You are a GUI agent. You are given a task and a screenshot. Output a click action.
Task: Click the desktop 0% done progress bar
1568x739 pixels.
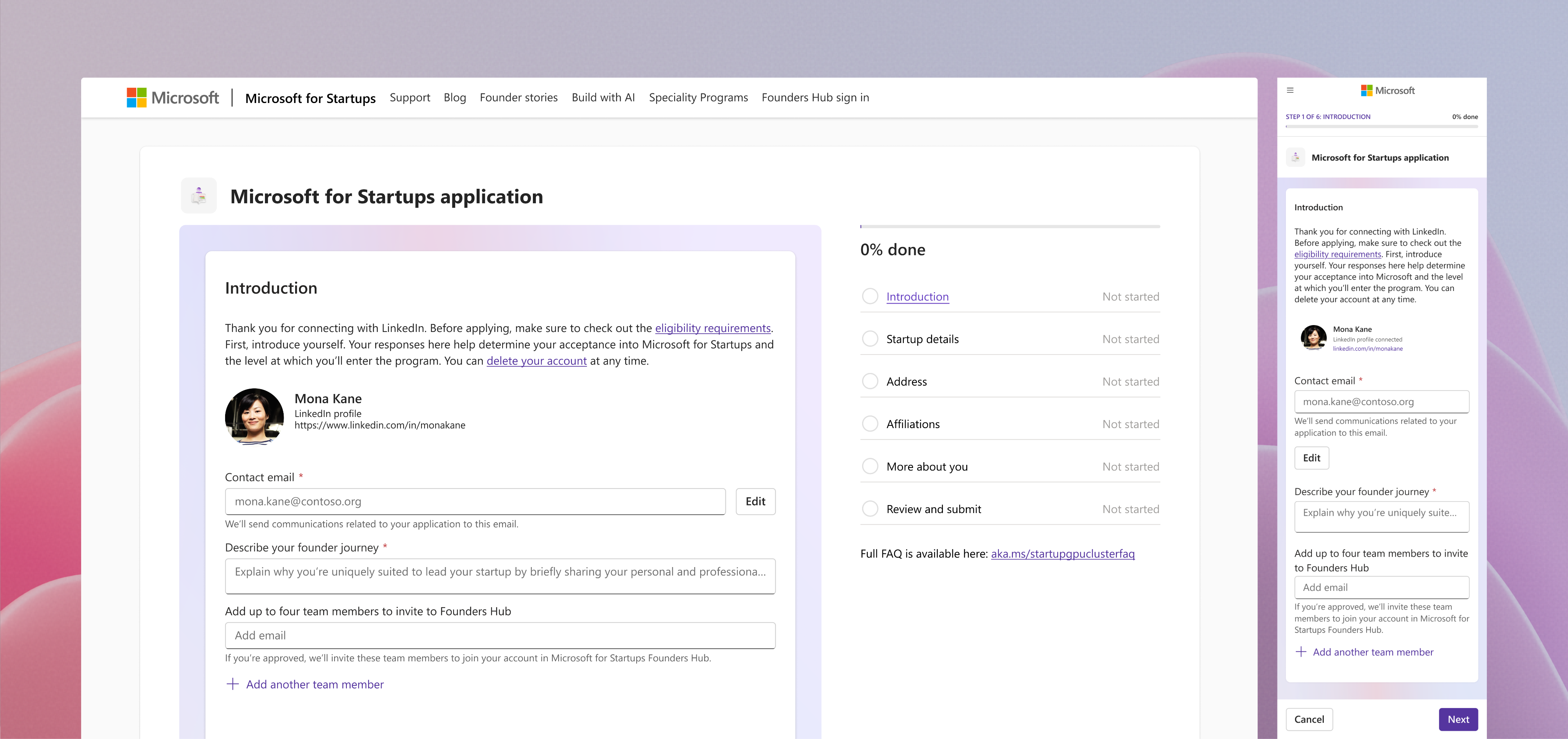coord(1010,226)
